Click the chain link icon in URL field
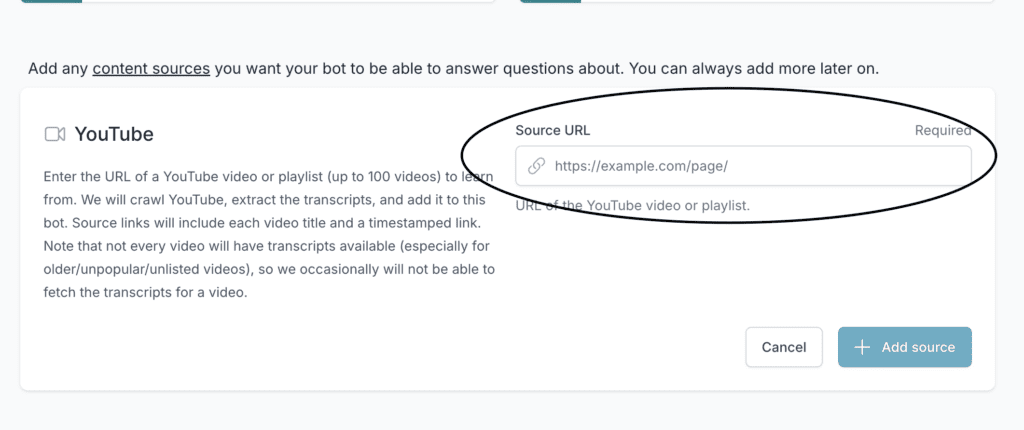The image size is (1024, 430). (x=536, y=166)
